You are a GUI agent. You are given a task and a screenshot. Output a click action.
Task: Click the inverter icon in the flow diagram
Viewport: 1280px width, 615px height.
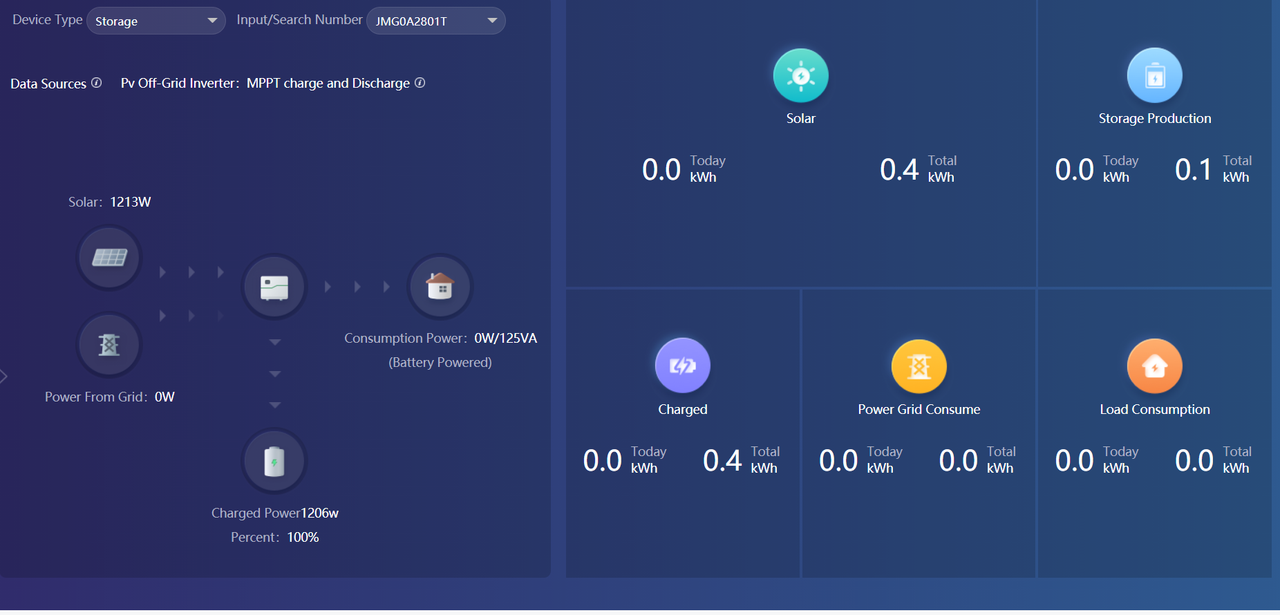pyautogui.click(x=274, y=287)
